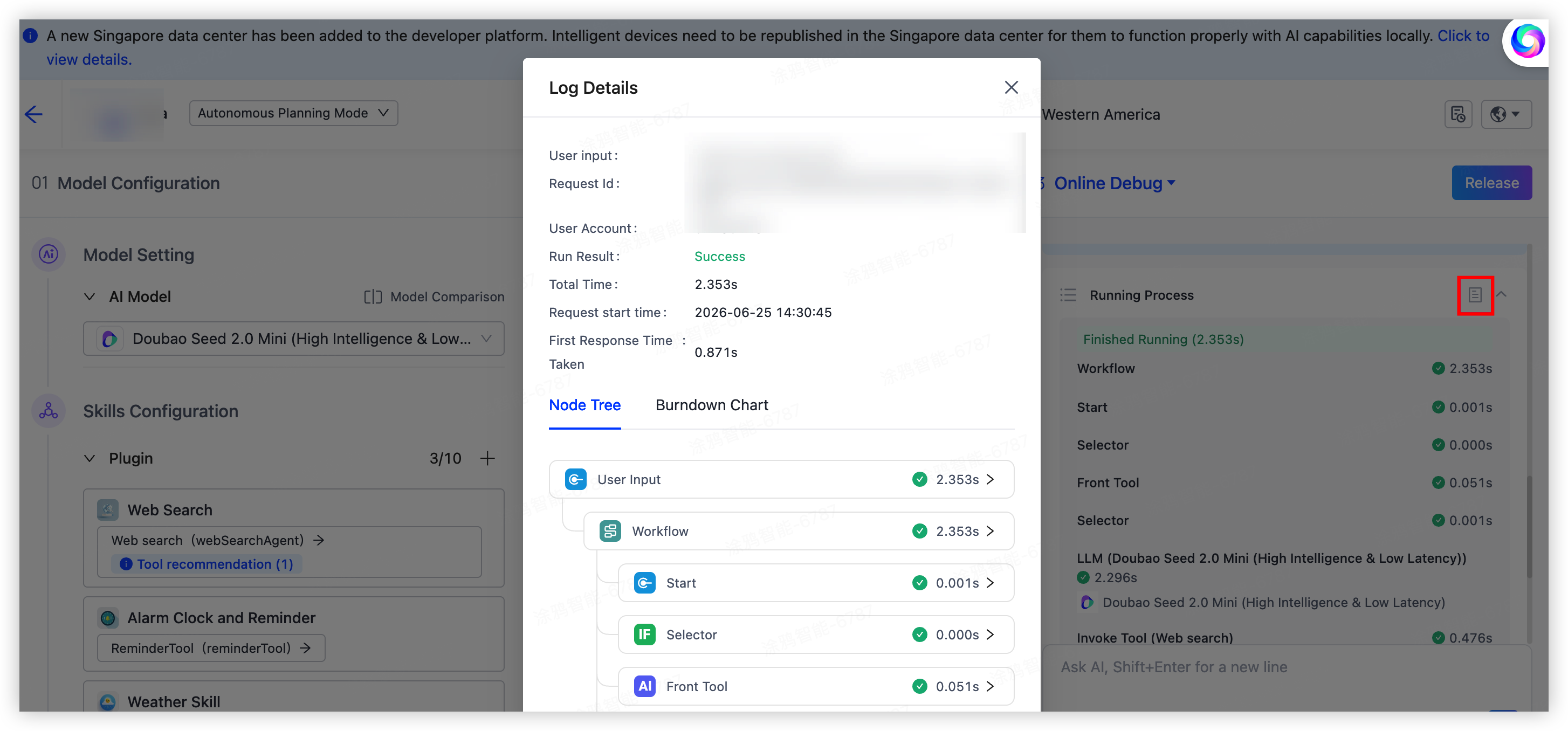Open the Start node details arrow
This screenshot has width=1568, height=731.
point(991,583)
